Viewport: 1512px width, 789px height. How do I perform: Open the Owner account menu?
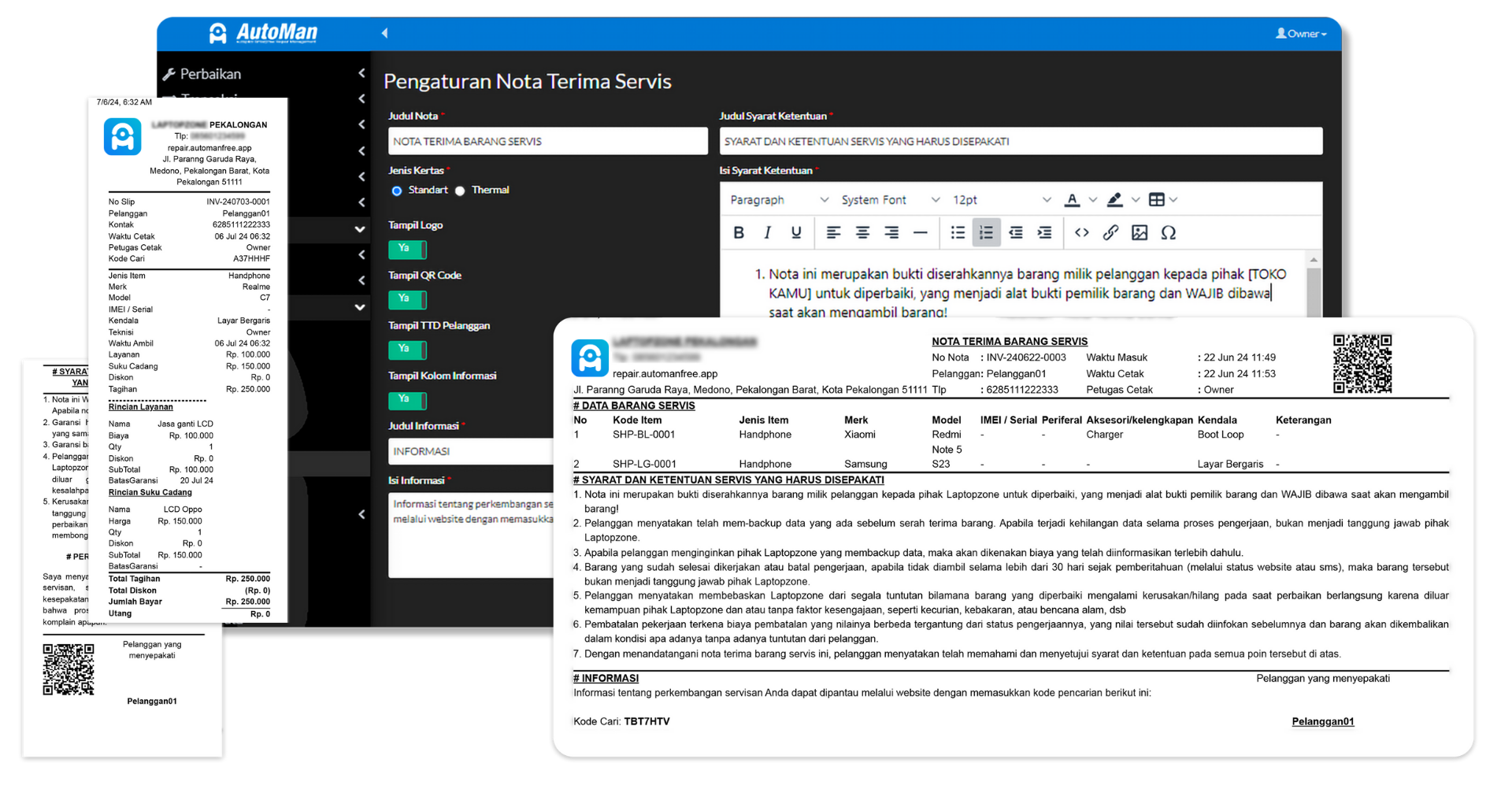pos(1299,34)
